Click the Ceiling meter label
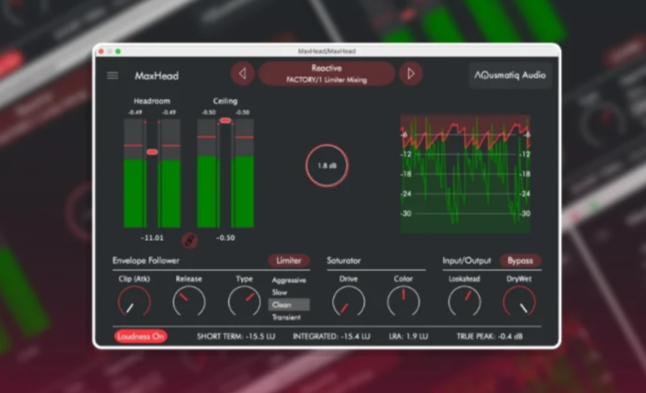 [225, 101]
